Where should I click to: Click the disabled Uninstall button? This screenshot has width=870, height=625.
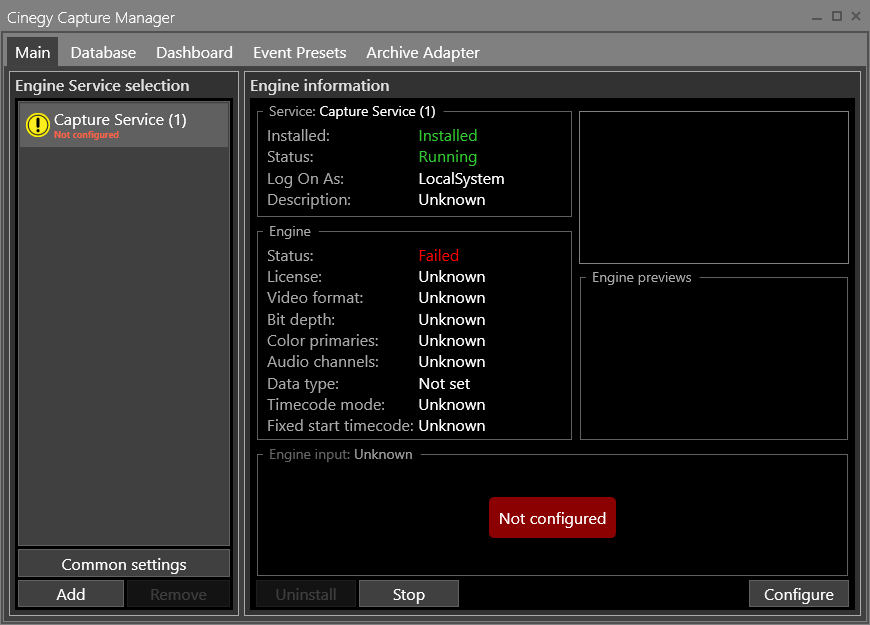306,594
